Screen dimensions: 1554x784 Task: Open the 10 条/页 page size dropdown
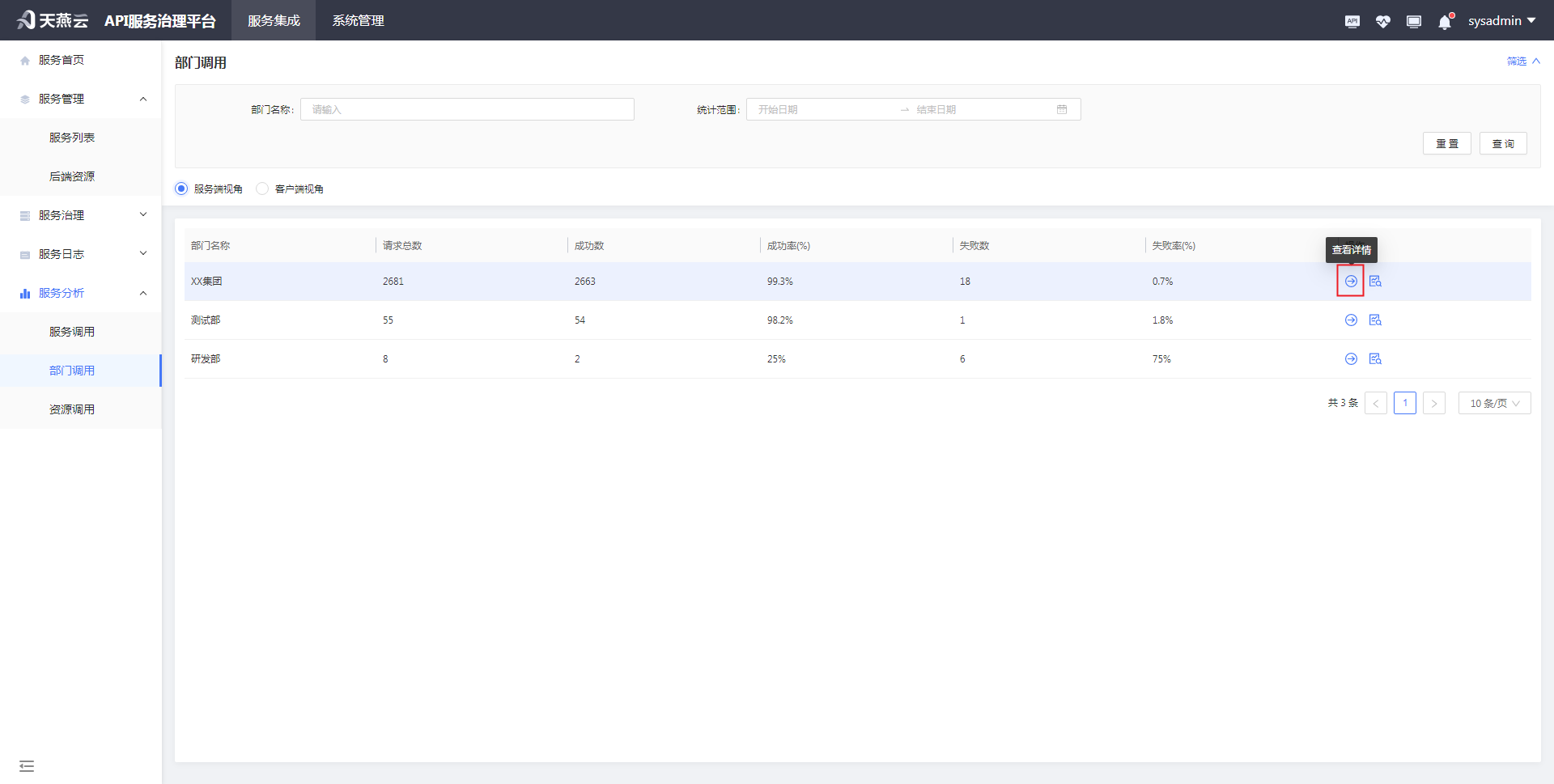tap(1494, 403)
